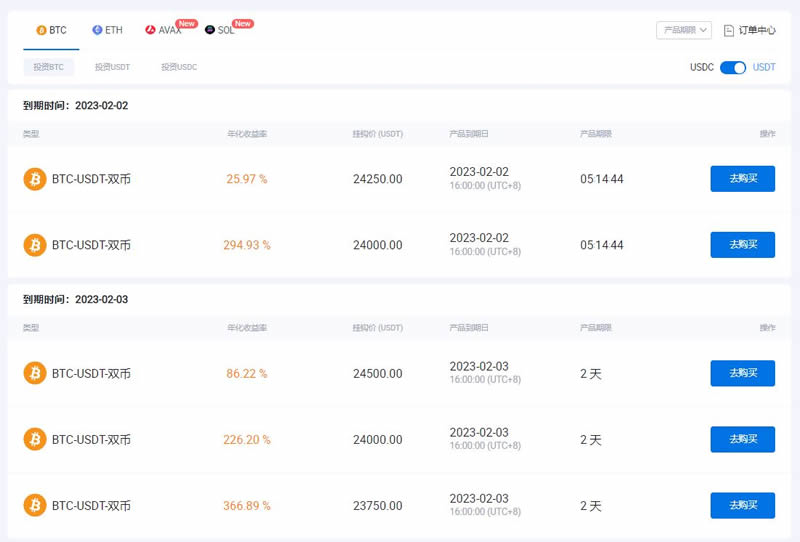This screenshot has height=542, width=800.
Task: Toggle the USDC/USDT currency switch
Action: click(x=733, y=67)
